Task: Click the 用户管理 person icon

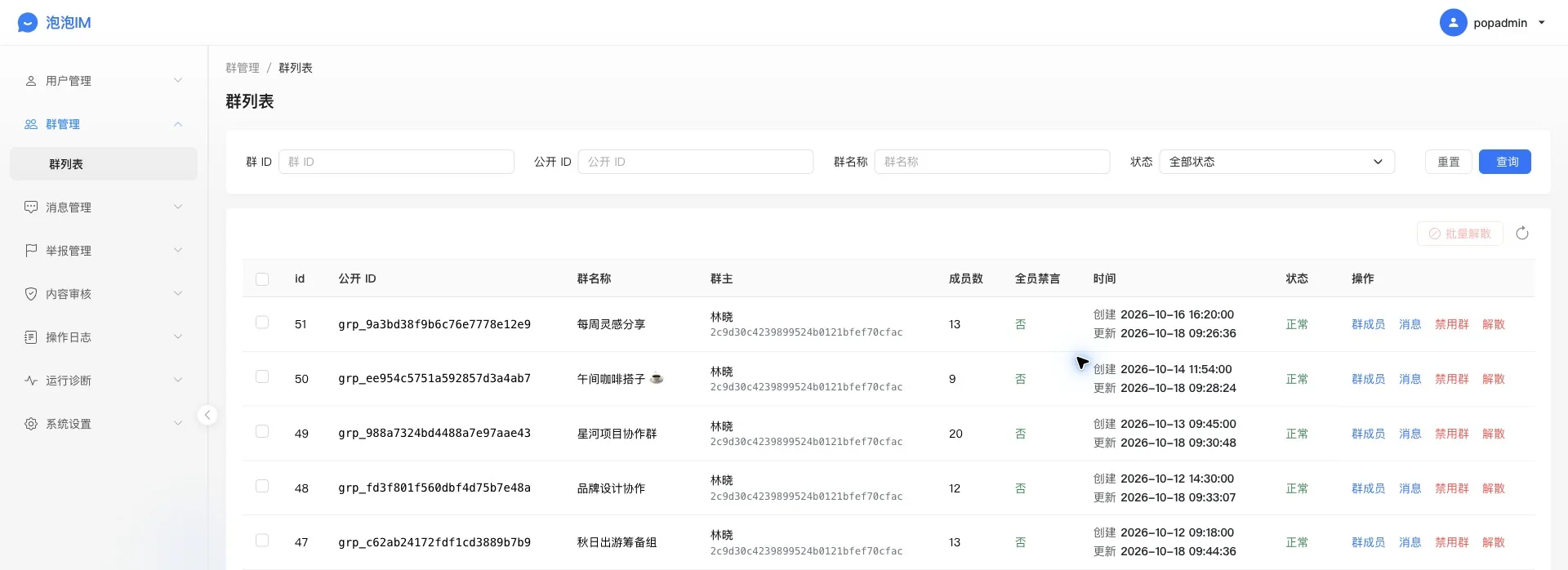Action: click(x=31, y=81)
